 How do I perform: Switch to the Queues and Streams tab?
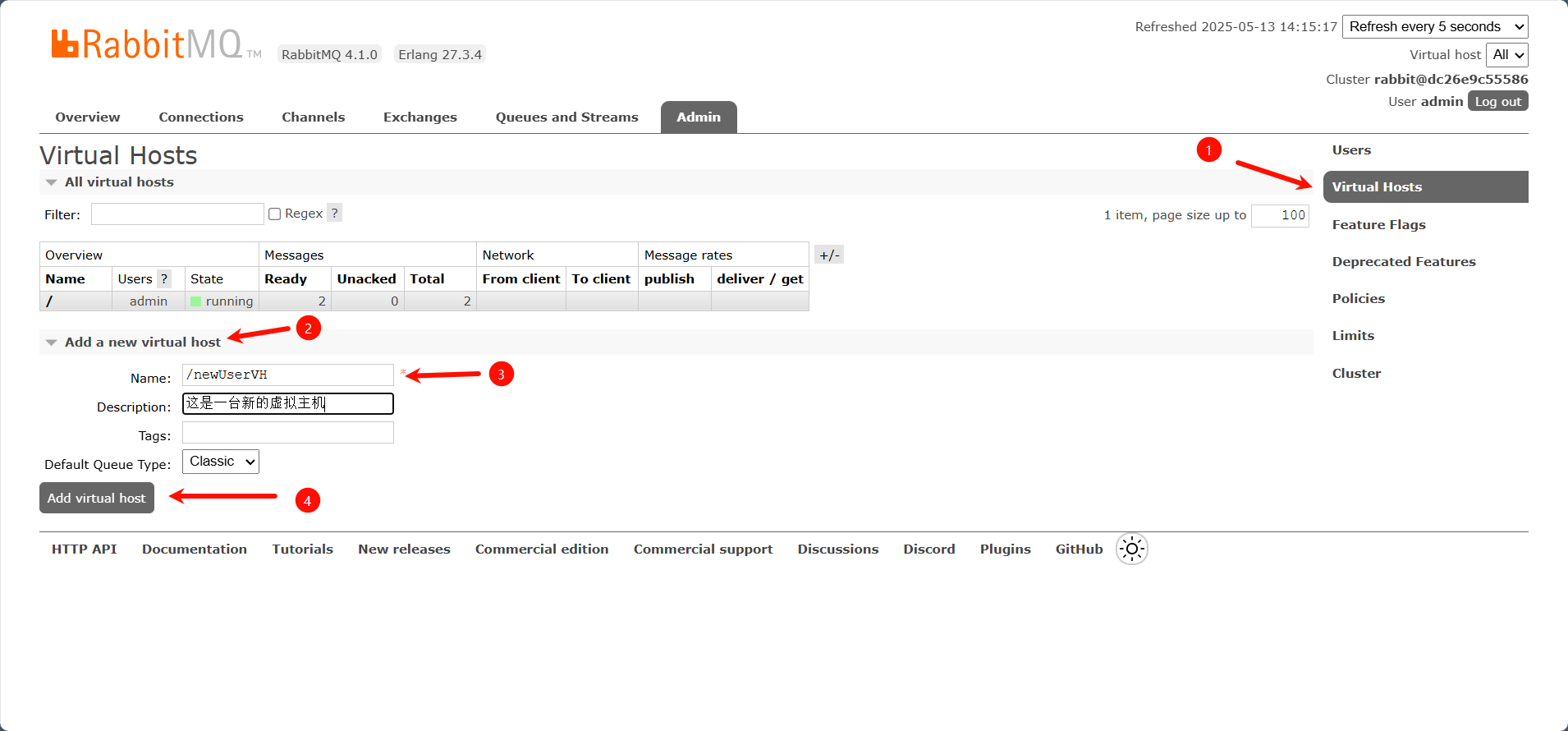(566, 117)
